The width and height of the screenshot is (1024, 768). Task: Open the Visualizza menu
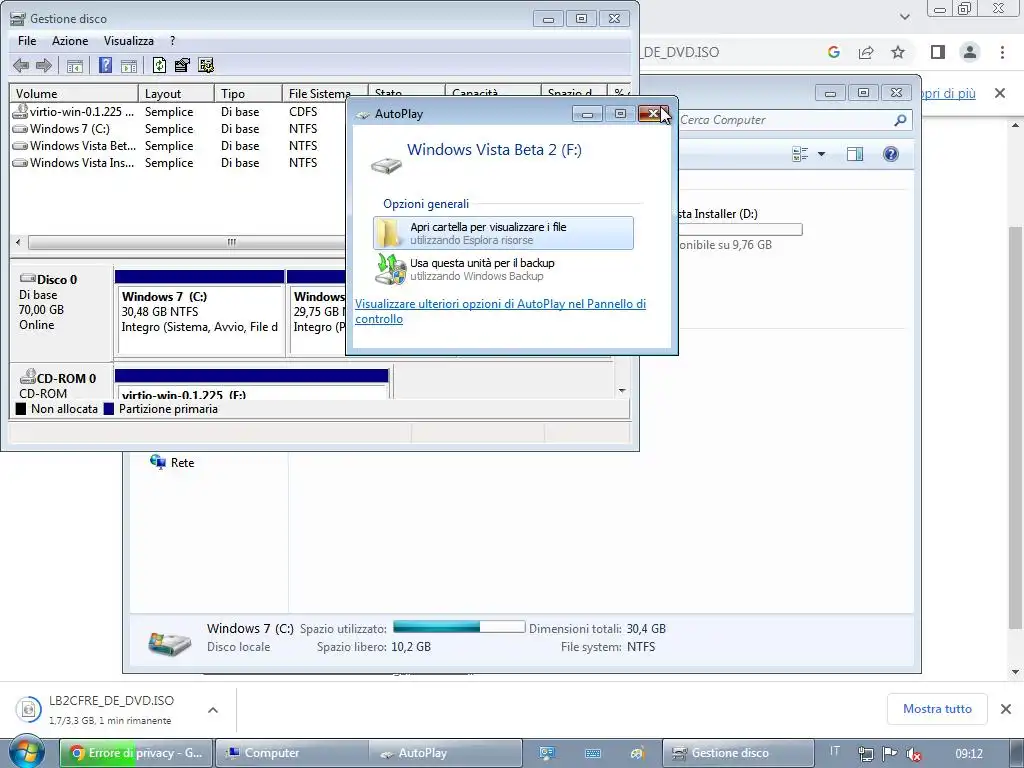[x=129, y=40]
